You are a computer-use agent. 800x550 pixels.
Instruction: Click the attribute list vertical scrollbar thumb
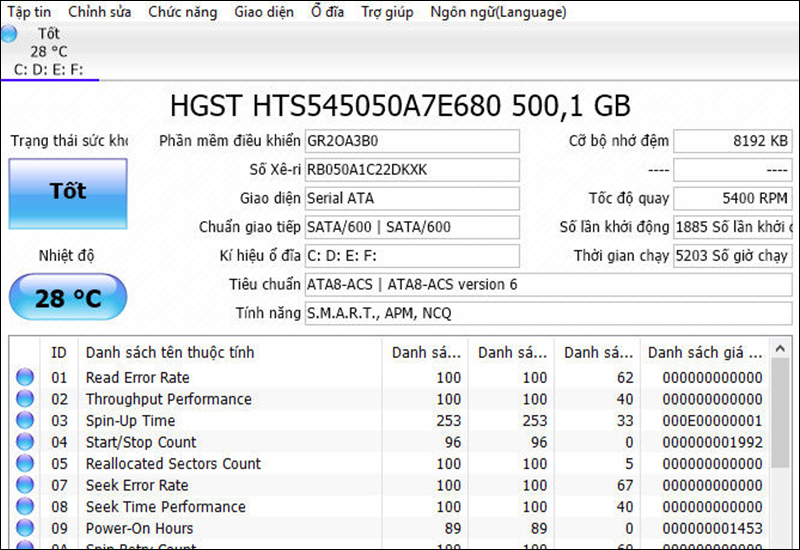click(780, 412)
